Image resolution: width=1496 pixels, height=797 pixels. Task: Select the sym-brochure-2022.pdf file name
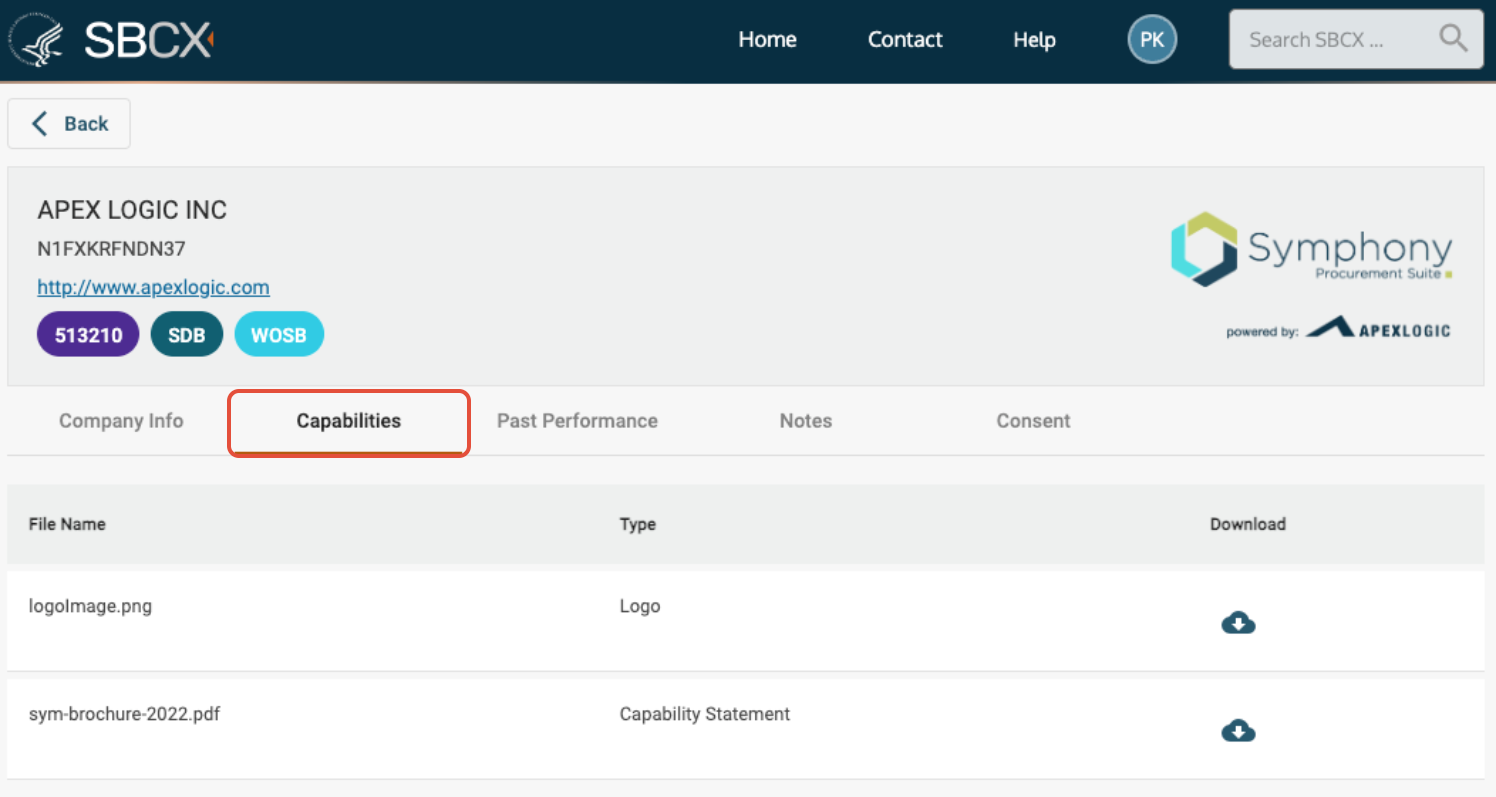click(124, 714)
